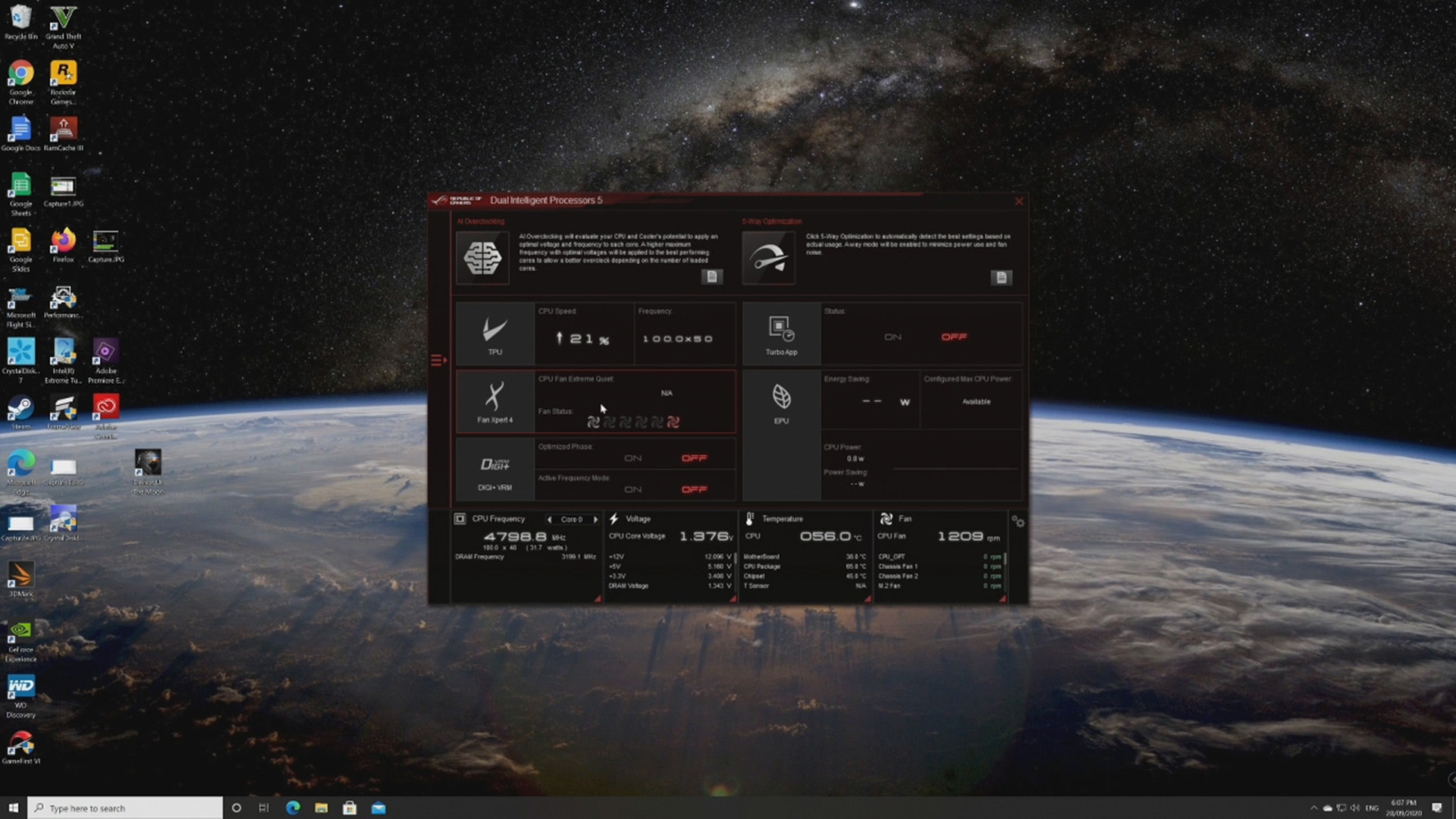Viewport: 1456px width, 819px height.
Task: Switch Optimized Phase to OFF
Action: (694, 458)
